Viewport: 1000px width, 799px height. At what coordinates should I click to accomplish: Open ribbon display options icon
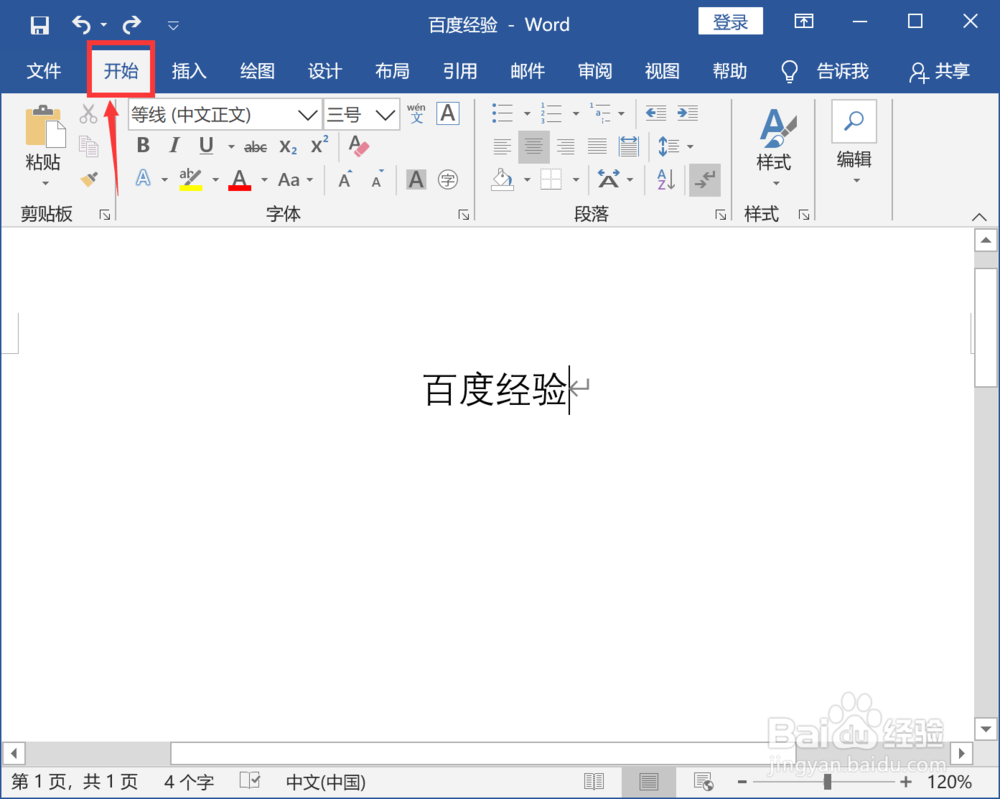point(804,22)
